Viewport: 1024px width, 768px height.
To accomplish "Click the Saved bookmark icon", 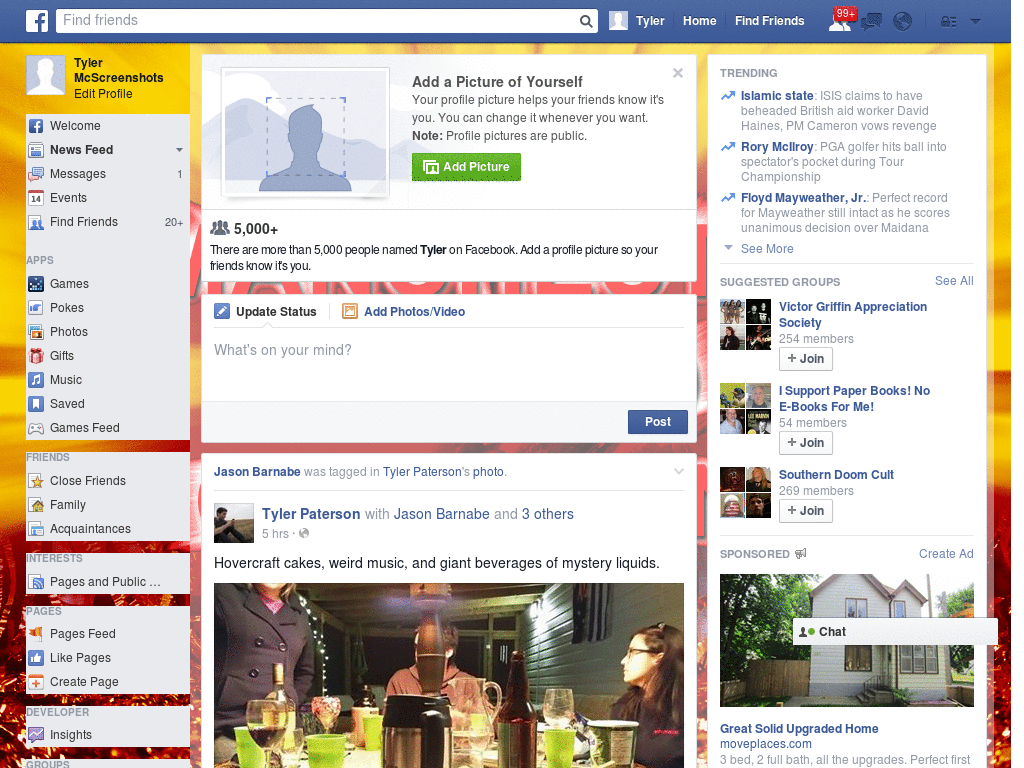I will coord(36,404).
